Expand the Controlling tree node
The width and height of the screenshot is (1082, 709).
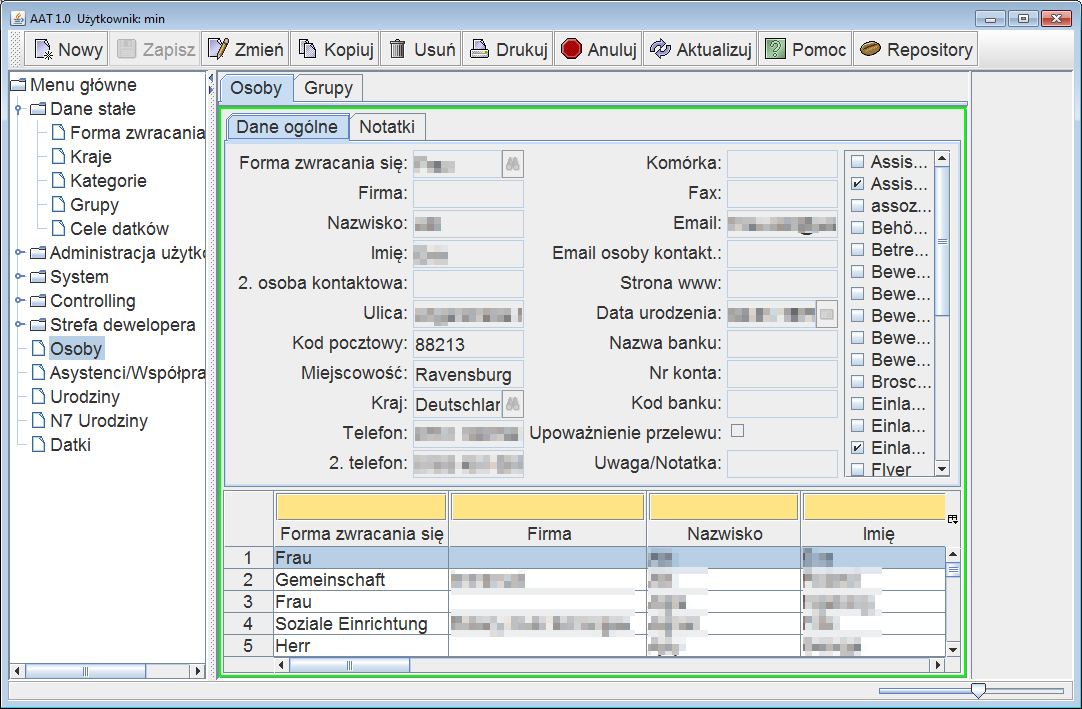pos(19,301)
